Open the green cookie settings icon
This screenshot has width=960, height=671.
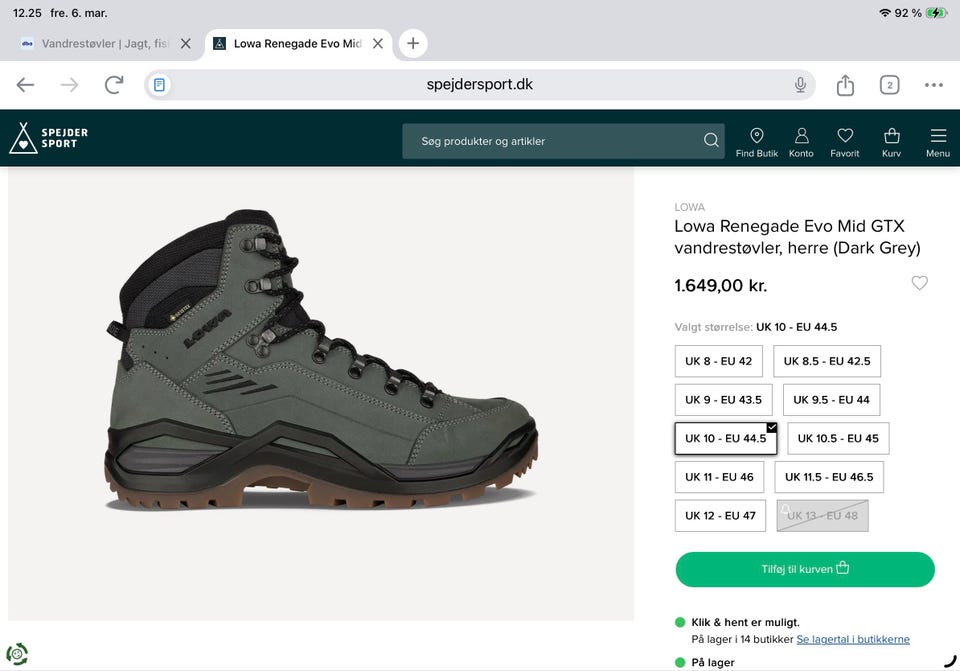(x=17, y=654)
